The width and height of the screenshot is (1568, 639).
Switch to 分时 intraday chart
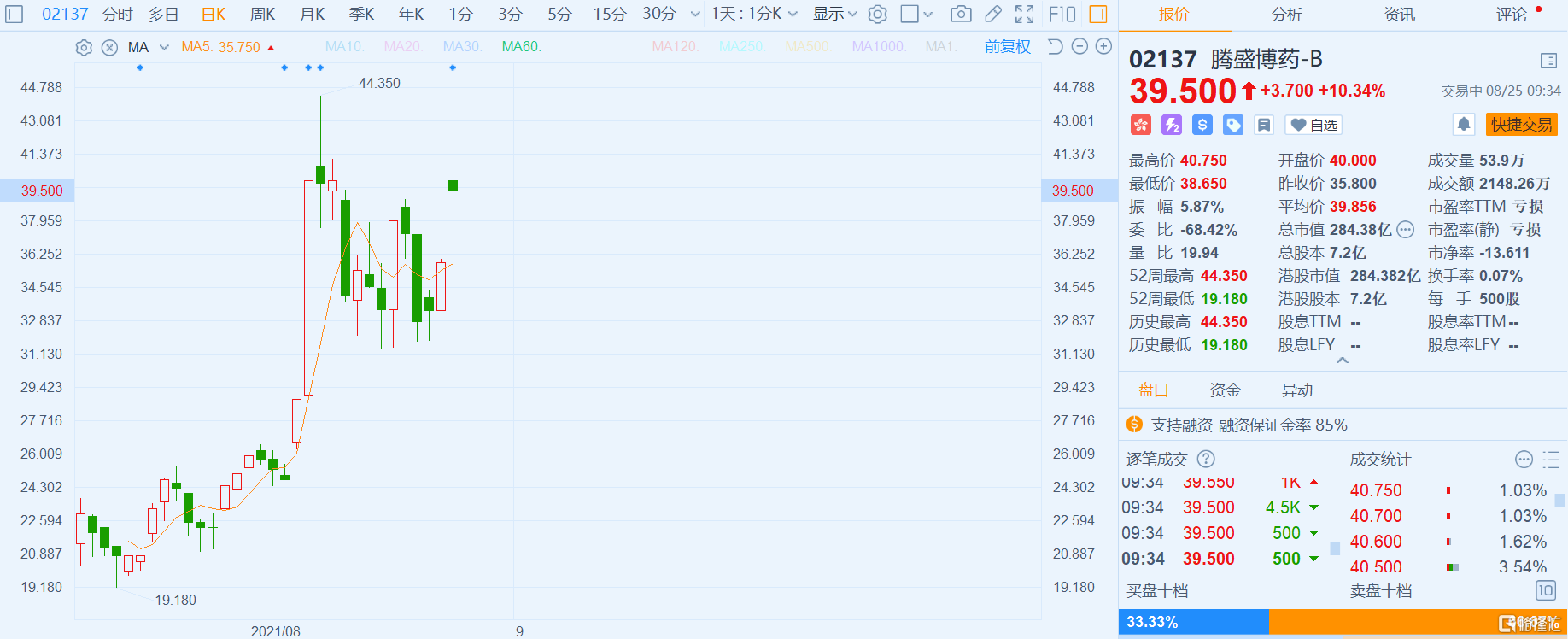tap(118, 14)
